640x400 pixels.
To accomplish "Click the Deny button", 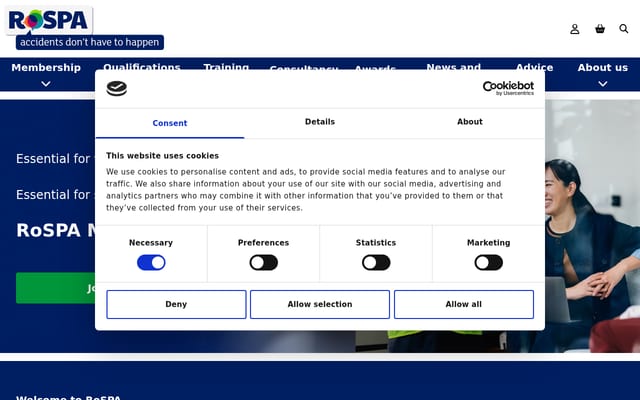I will (x=176, y=304).
